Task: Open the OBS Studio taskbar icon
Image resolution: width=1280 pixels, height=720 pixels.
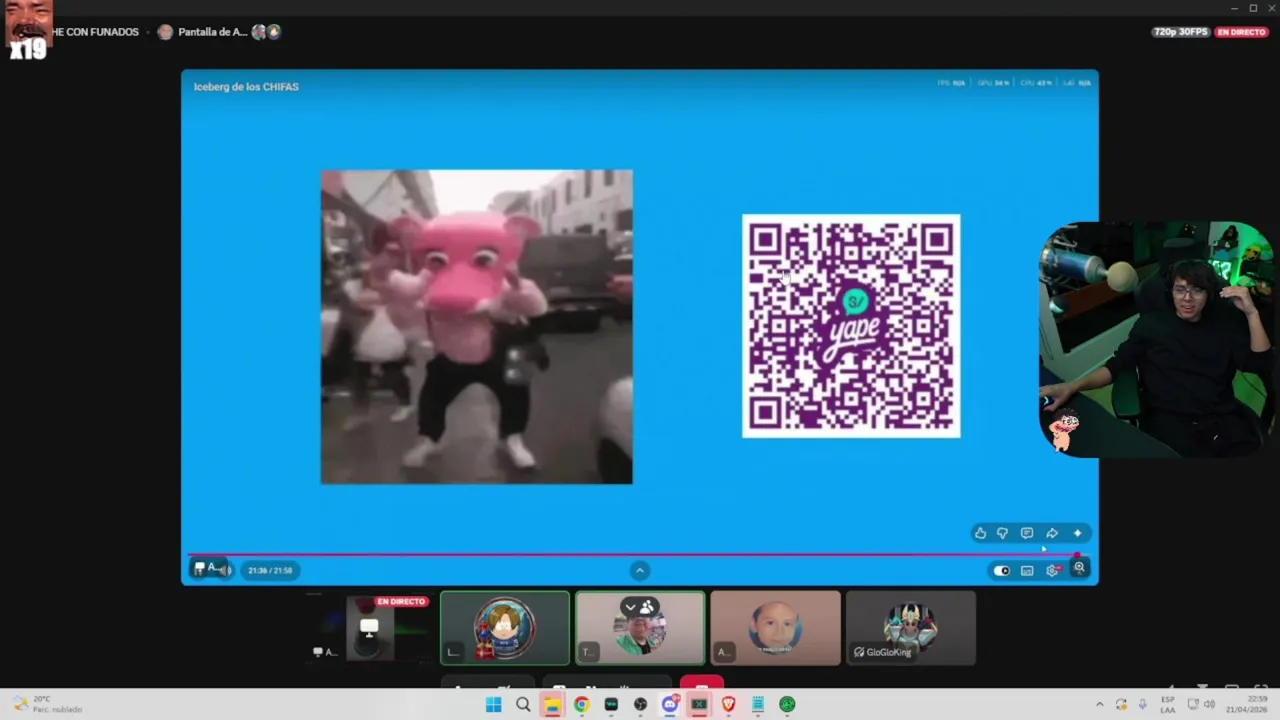Action: point(641,705)
